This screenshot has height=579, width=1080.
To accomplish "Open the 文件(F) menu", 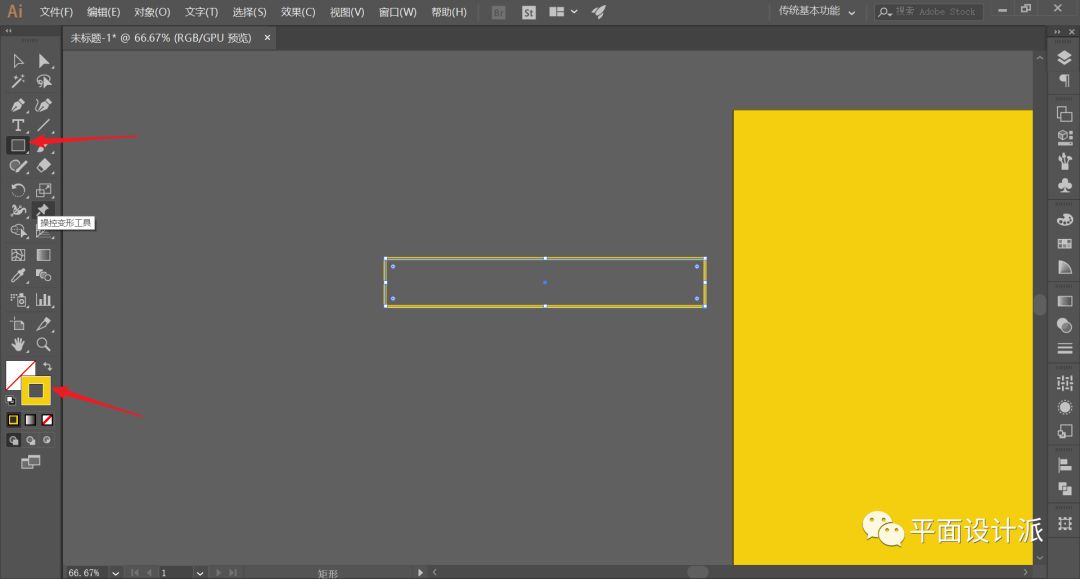I will [x=56, y=12].
